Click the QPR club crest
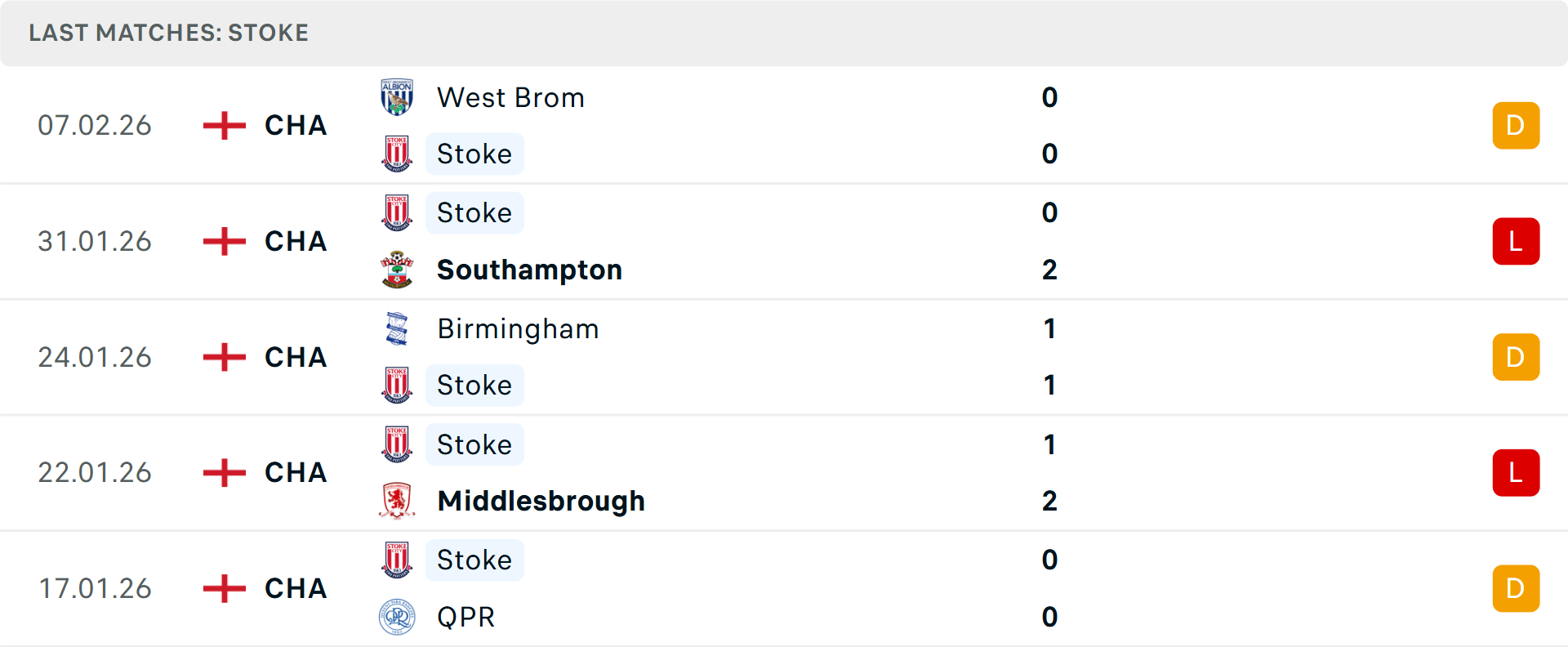 coord(397,618)
